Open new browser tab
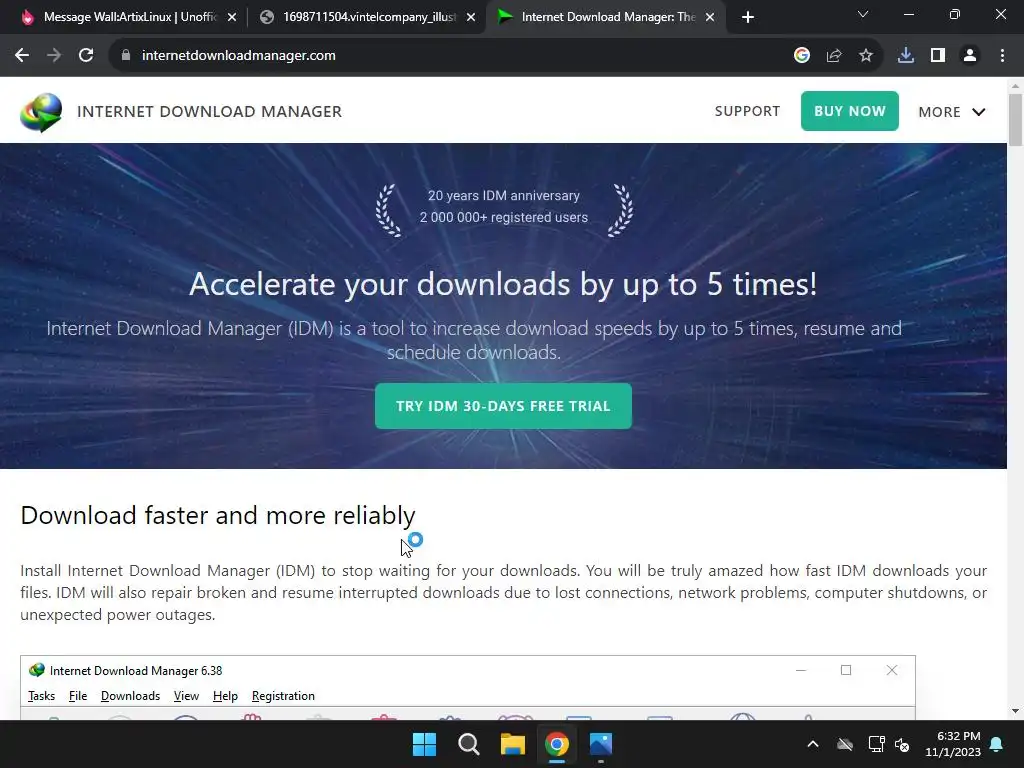1024x768 pixels. click(x=748, y=17)
